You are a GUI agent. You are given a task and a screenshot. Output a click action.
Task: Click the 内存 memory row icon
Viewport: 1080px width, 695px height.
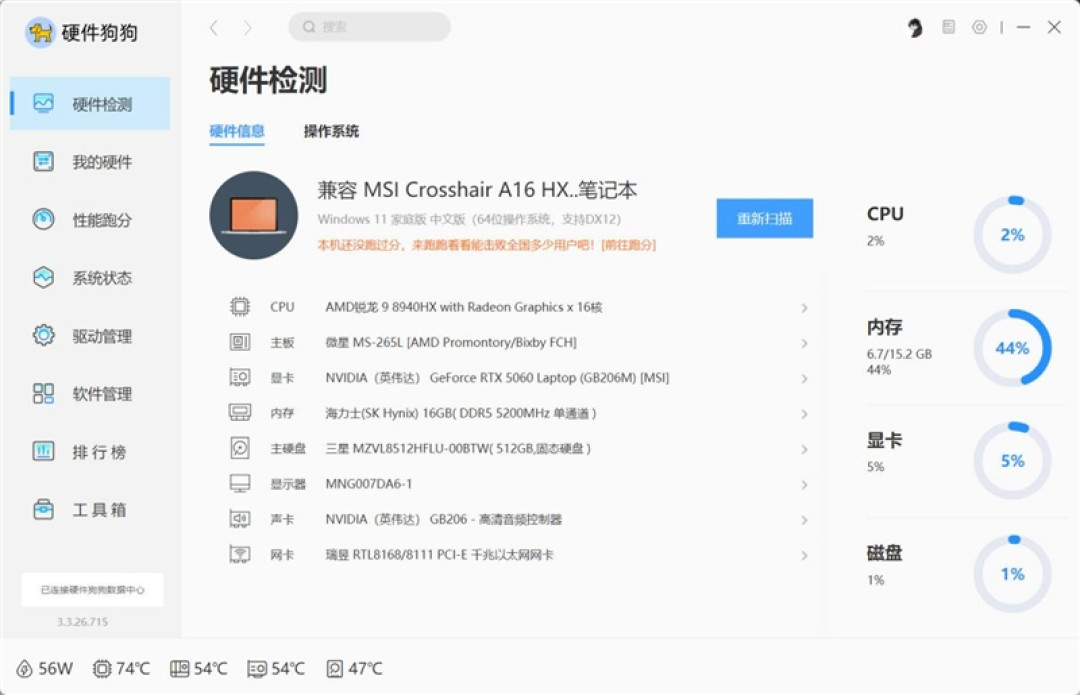[x=240, y=412]
